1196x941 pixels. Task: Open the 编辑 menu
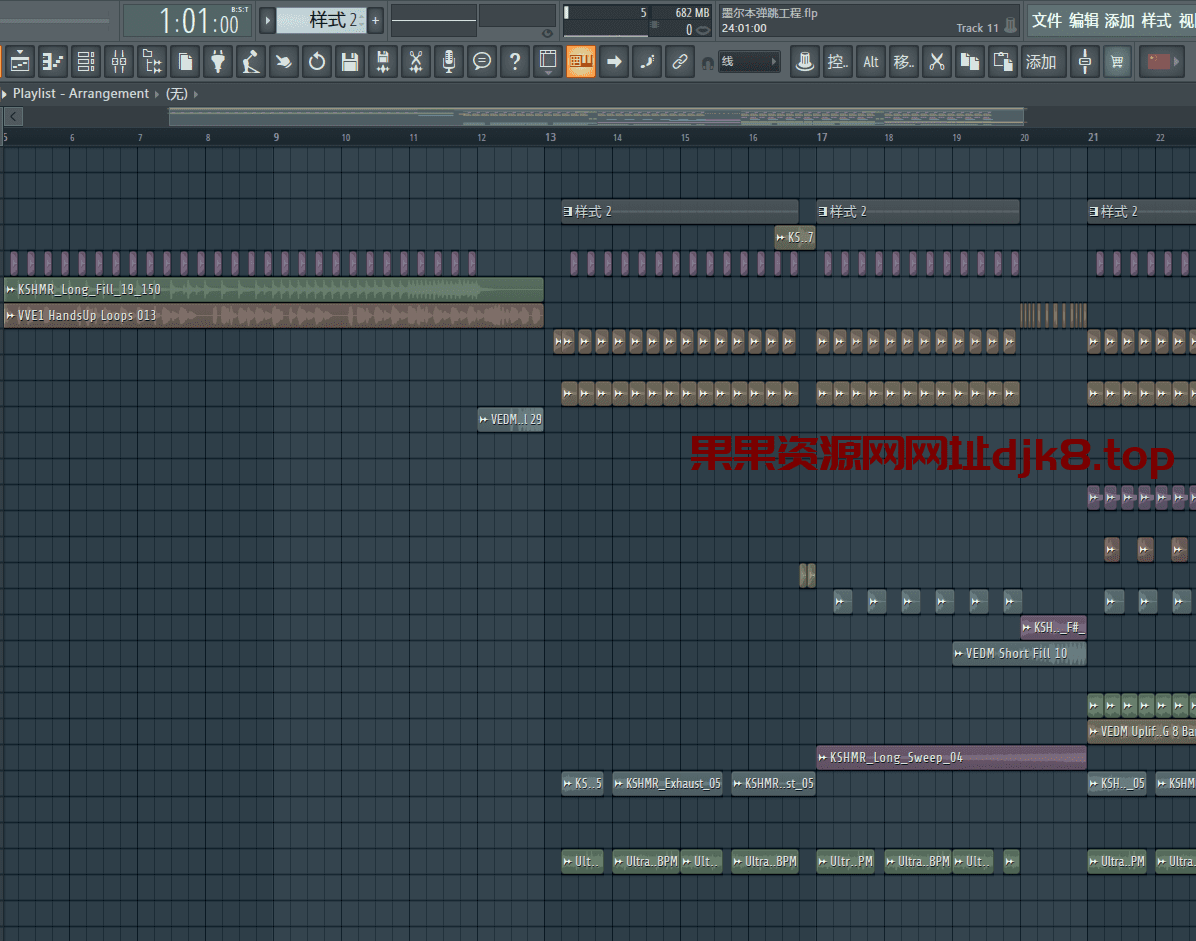click(1083, 20)
